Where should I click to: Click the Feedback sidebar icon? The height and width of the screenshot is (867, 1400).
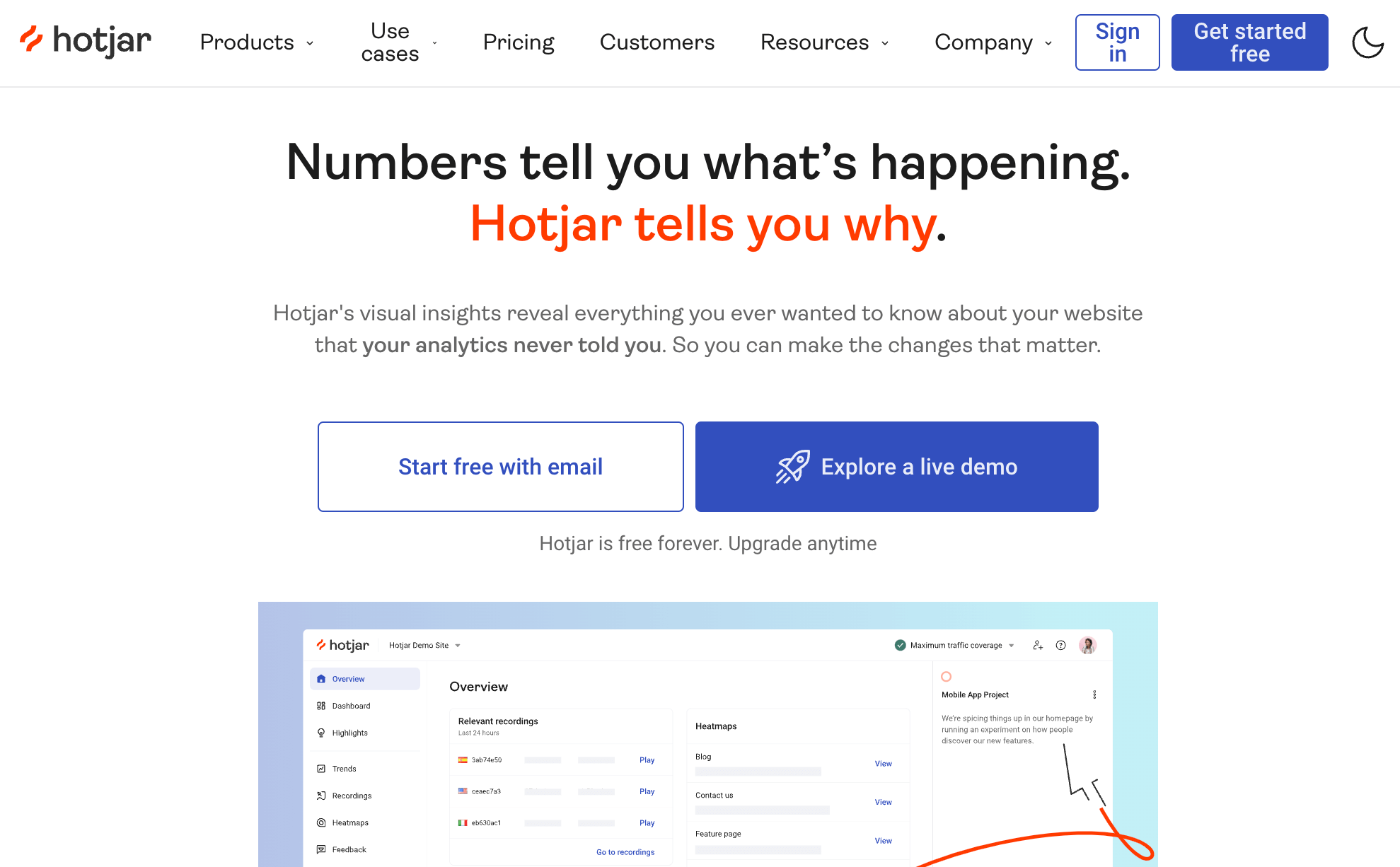coord(322,851)
